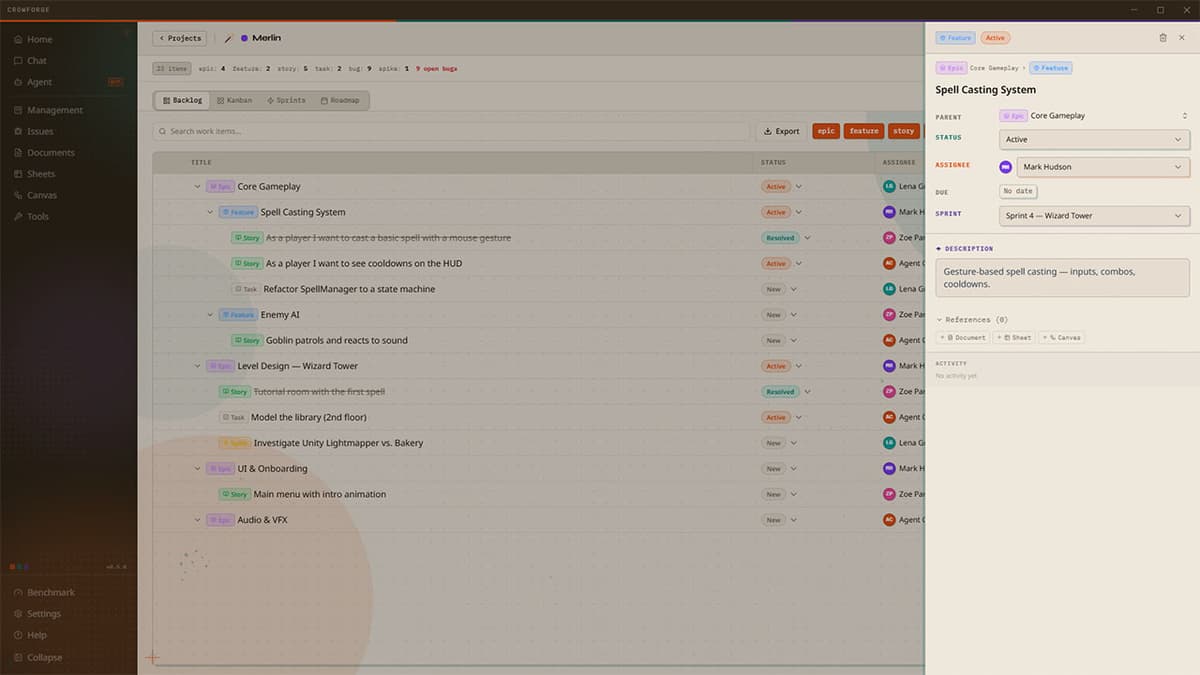Switch to the Backlog tab
The width and height of the screenshot is (1200, 675).
182,100
